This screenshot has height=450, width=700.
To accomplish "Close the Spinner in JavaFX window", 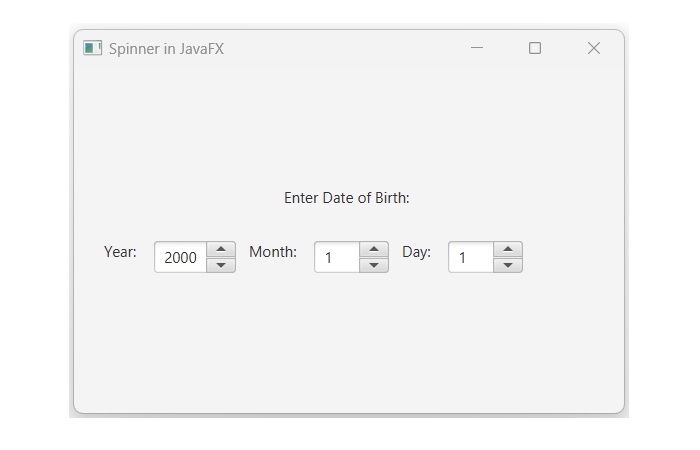I will point(593,48).
